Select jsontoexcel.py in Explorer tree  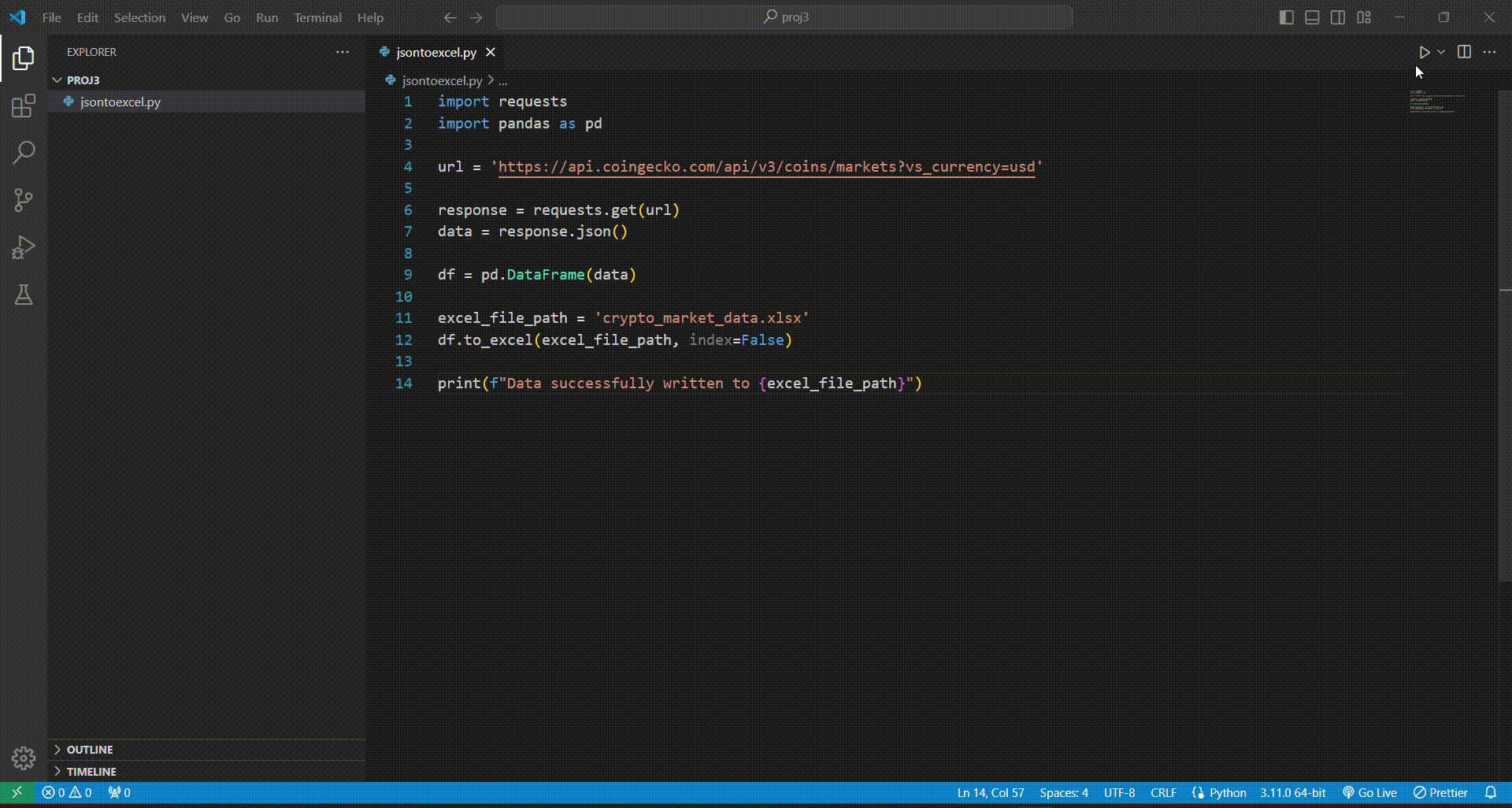(x=206, y=102)
